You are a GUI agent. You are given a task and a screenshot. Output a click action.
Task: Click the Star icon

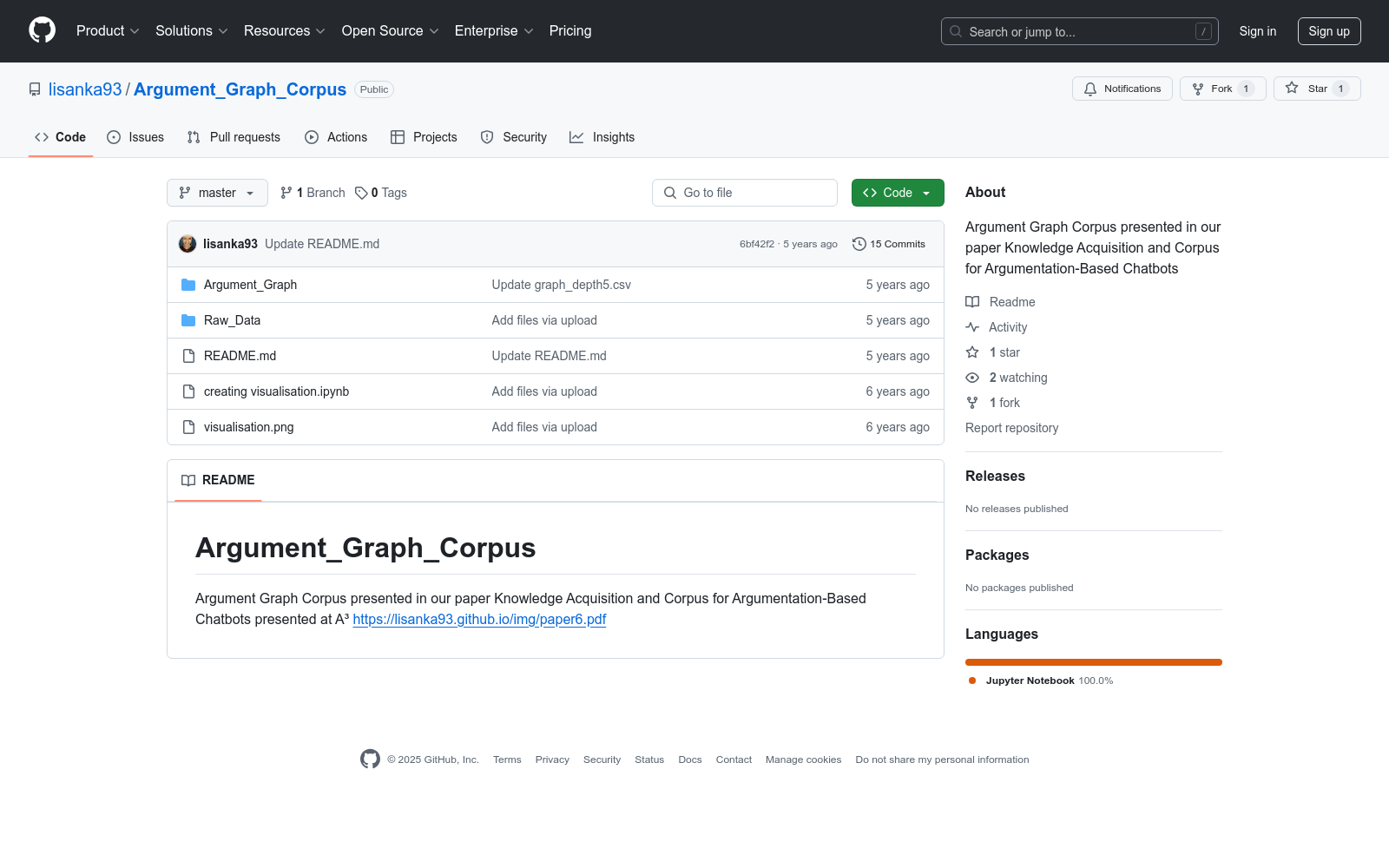[x=1292, y=89]
